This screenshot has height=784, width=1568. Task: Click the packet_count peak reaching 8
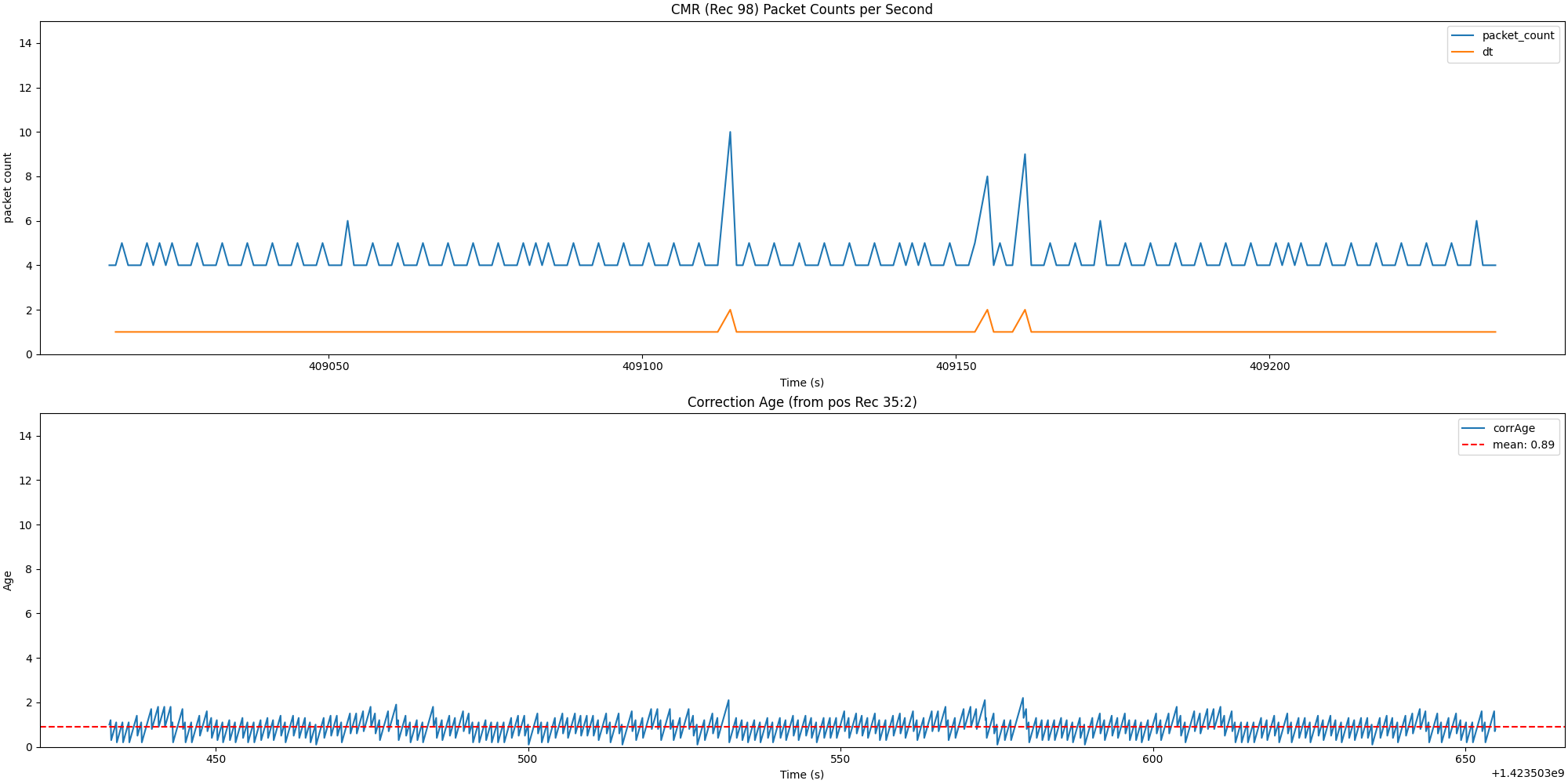click(x=987, y=176)
